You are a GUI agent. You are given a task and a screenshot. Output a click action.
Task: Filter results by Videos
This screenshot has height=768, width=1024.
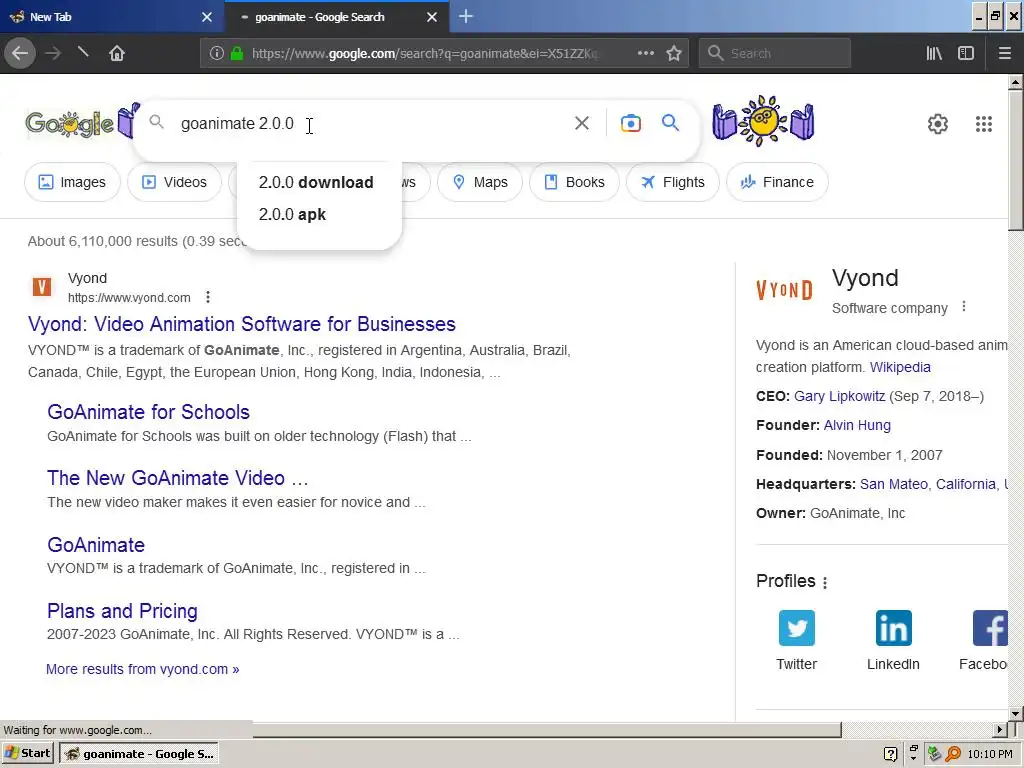tap(174, 182)
